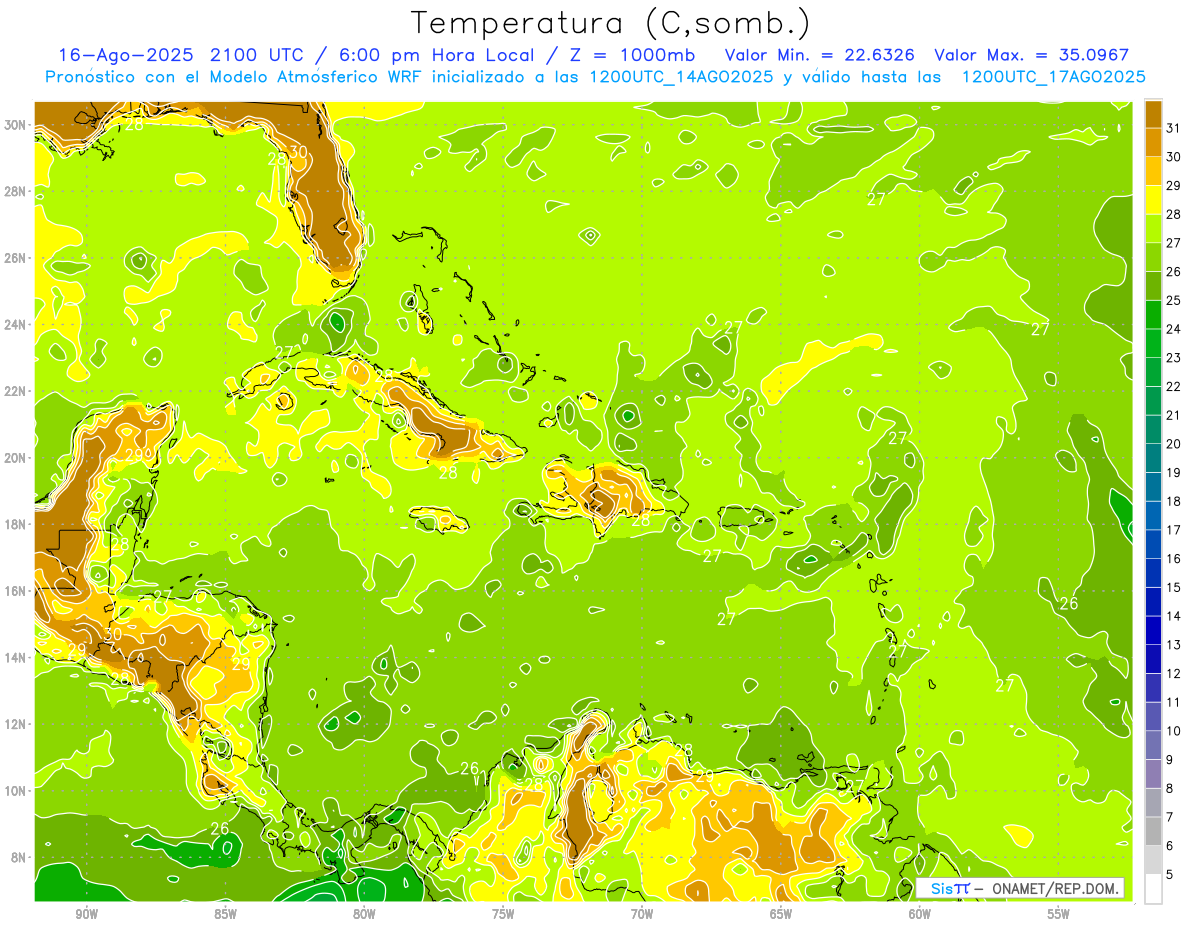Click the color scale value "6"
Screen dimensions: 1200x927
[x=1170, y=846]
